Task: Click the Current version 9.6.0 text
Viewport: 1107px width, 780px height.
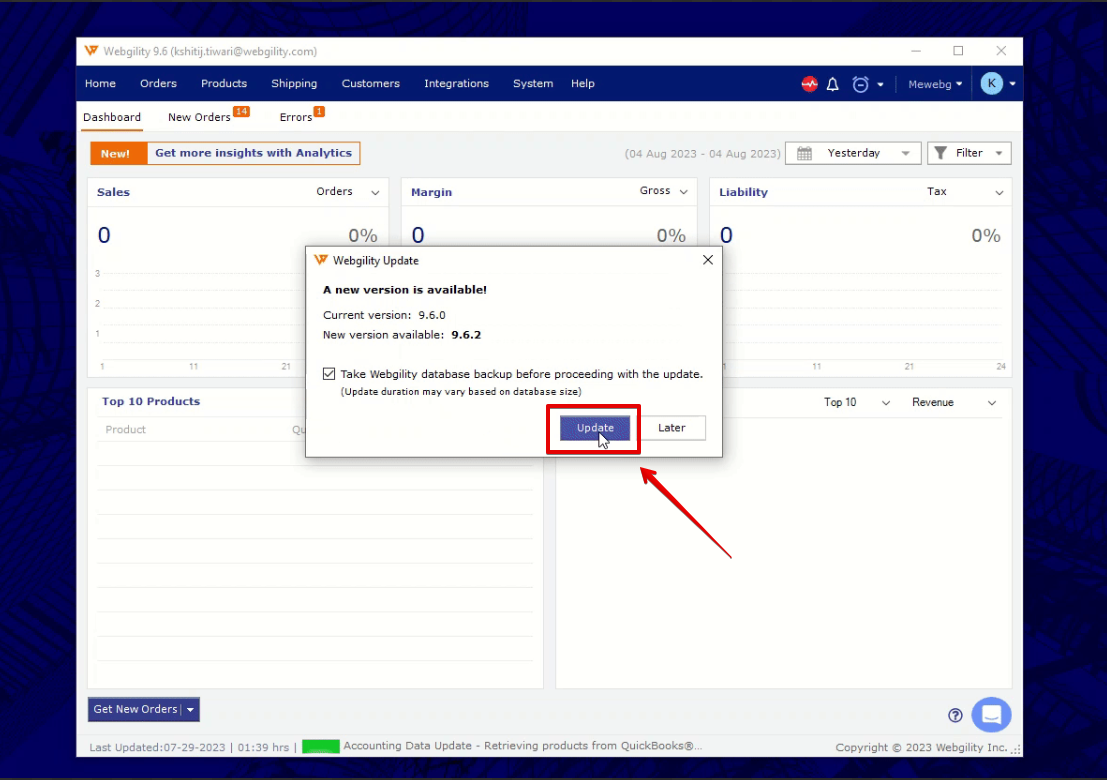Action: pos(384,315)
